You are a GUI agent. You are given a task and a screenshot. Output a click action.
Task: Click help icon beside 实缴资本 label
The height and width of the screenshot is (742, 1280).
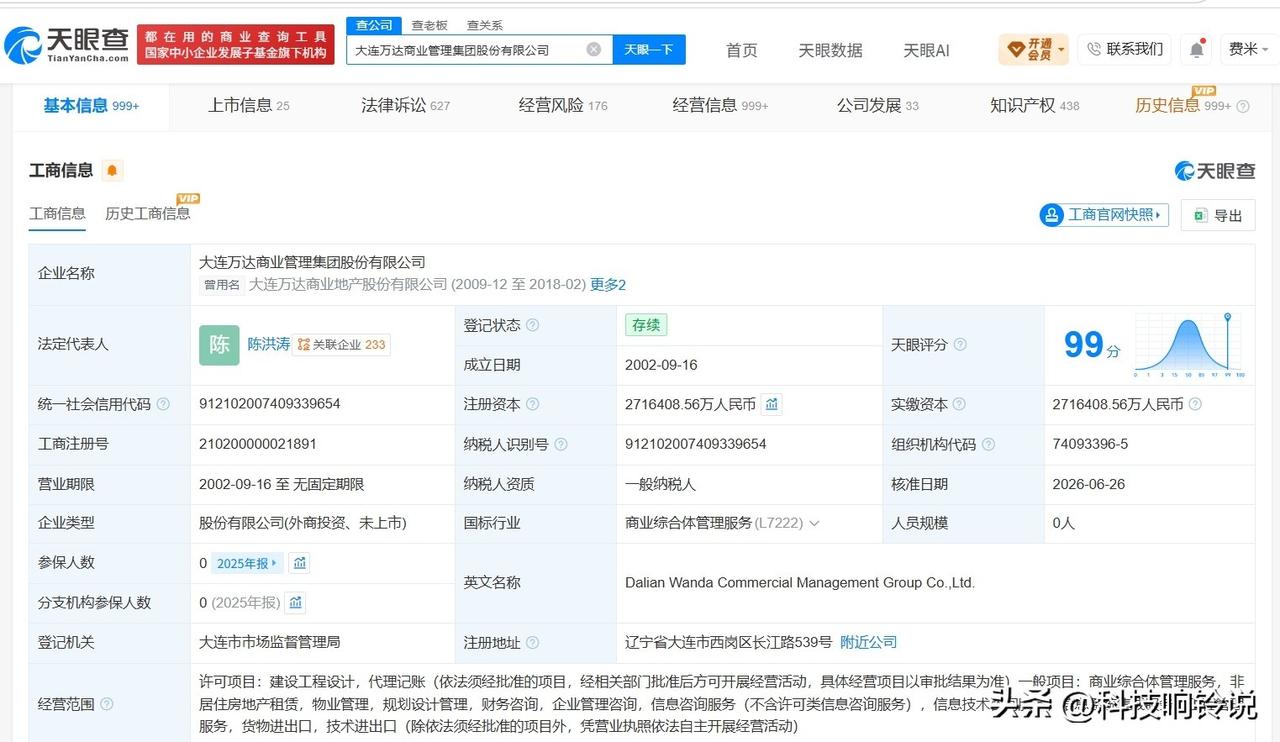[960, 404]
